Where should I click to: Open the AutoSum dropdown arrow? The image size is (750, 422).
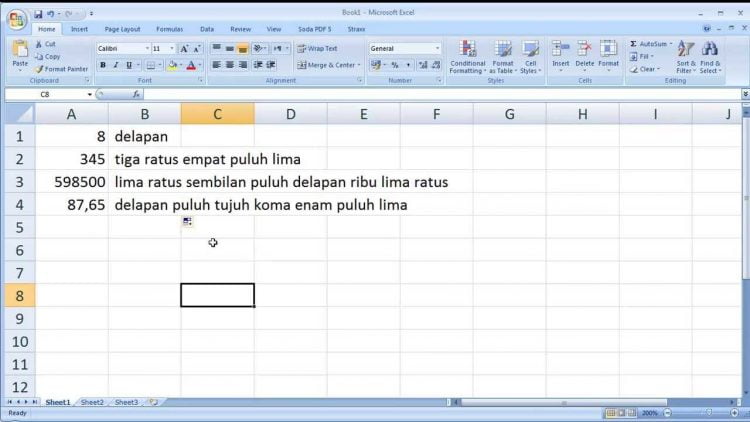[671, 44]
